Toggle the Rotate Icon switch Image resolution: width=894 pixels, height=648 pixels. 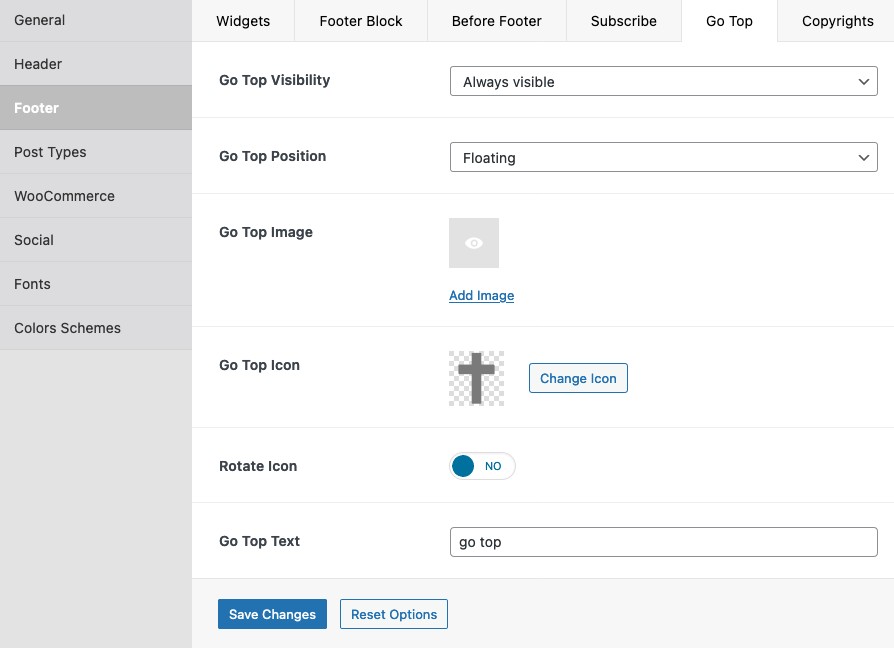coord(482,466)
